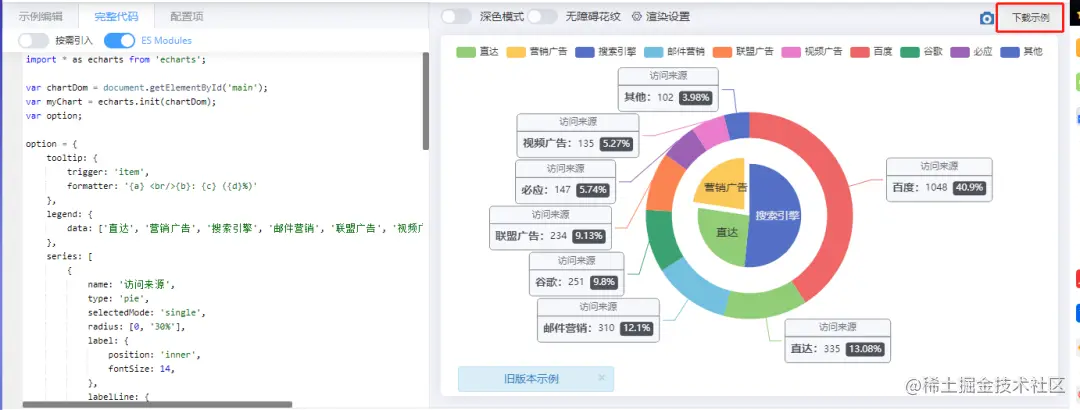The width and height of the screenshot is (1080, 410).
Task: Click type: 'pie' code line
Action: tap(118, 298)
